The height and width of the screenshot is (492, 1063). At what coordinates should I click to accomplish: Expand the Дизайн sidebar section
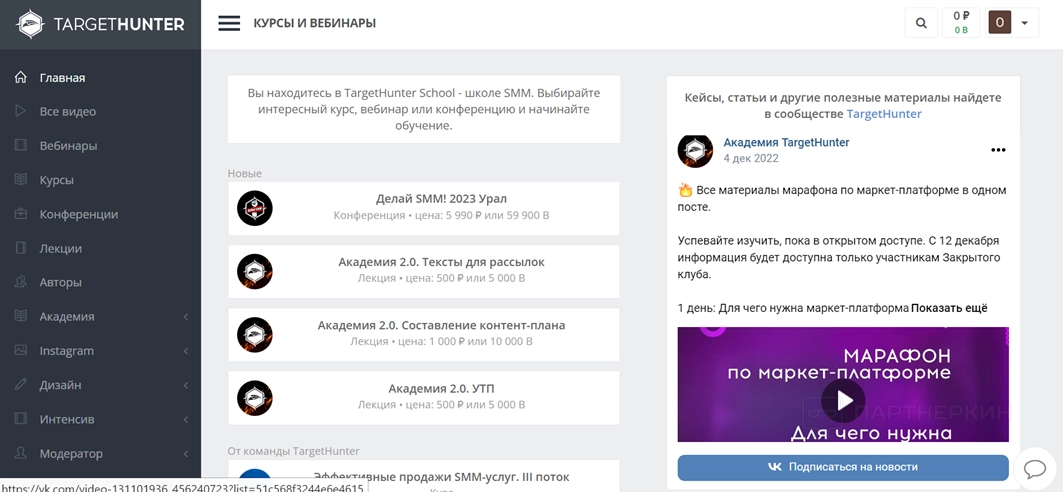click(185, 385)
